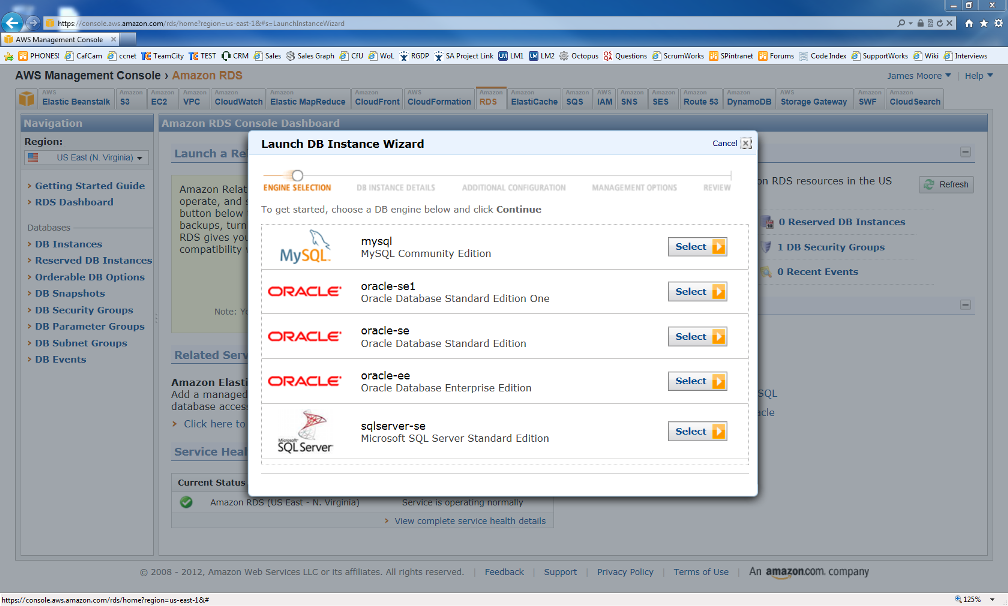
Task: Select the oracle-ee engine
Action: coord(698,381)
